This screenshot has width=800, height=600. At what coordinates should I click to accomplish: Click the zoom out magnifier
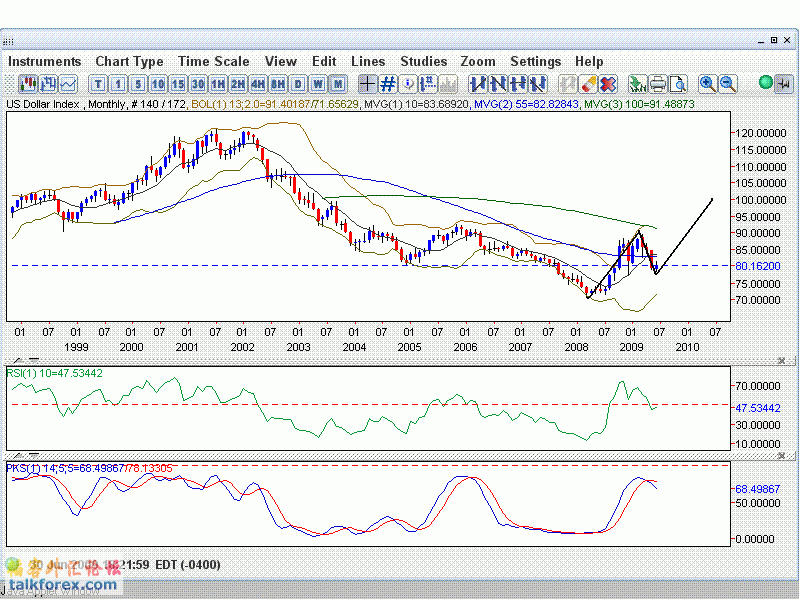(728, 84)
